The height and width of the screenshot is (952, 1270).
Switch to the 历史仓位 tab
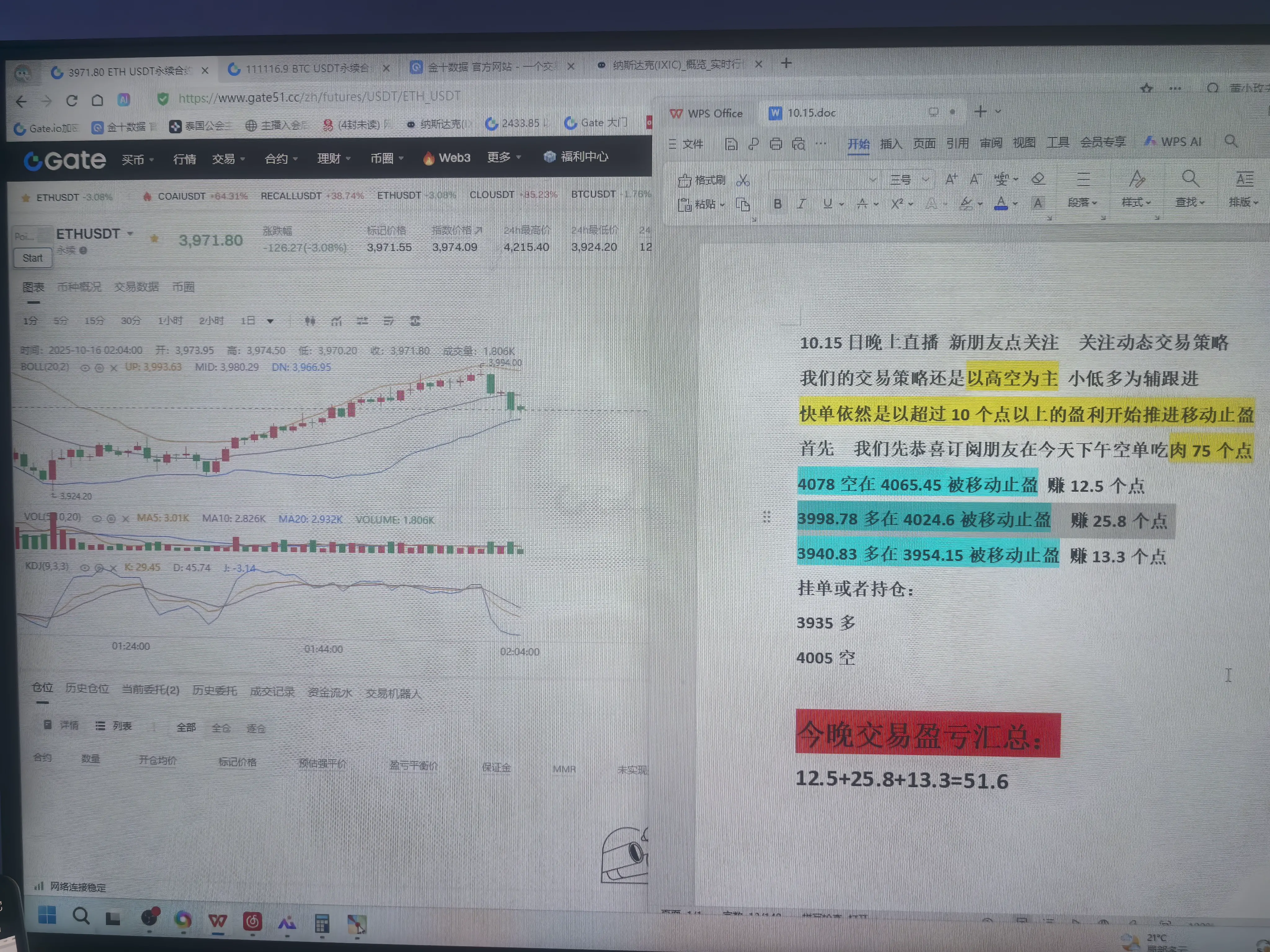coord(87,688)
